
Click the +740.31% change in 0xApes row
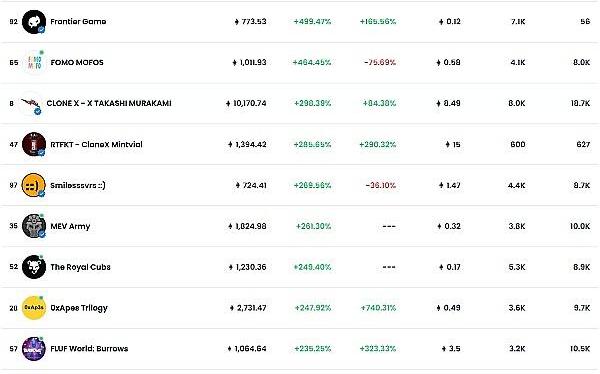click(378, 308)
